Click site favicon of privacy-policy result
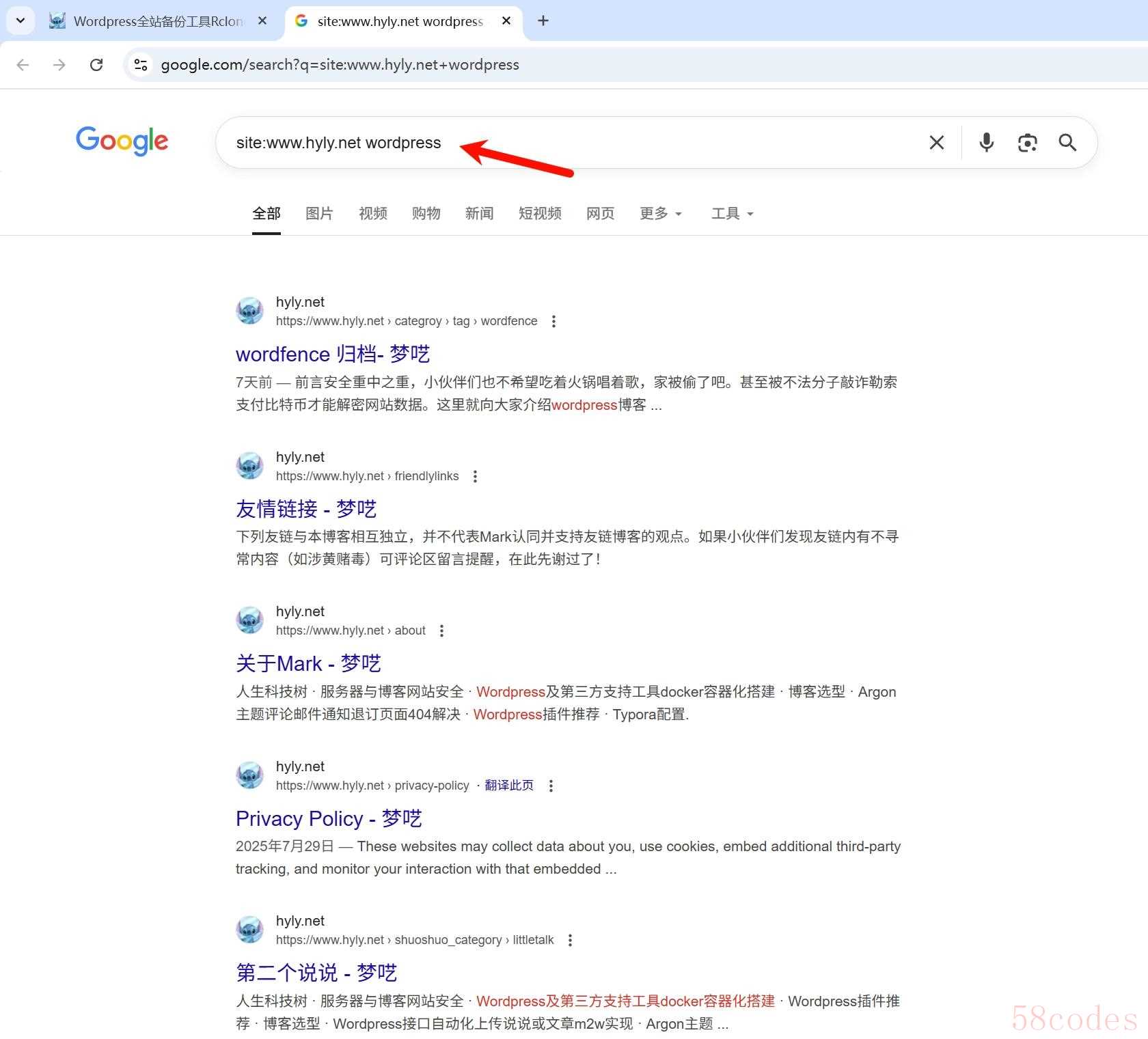This screenshot has width=1148, height=1039. tap(249, 775)
